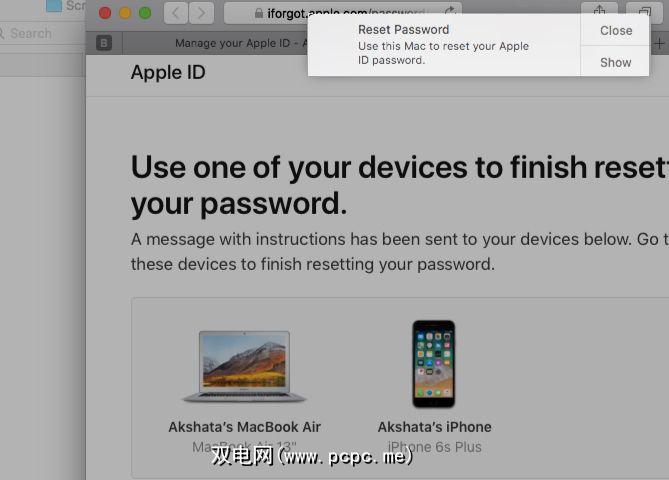Select the Akshata's iPhone label
669x480 pixels.
coord(434,427)
